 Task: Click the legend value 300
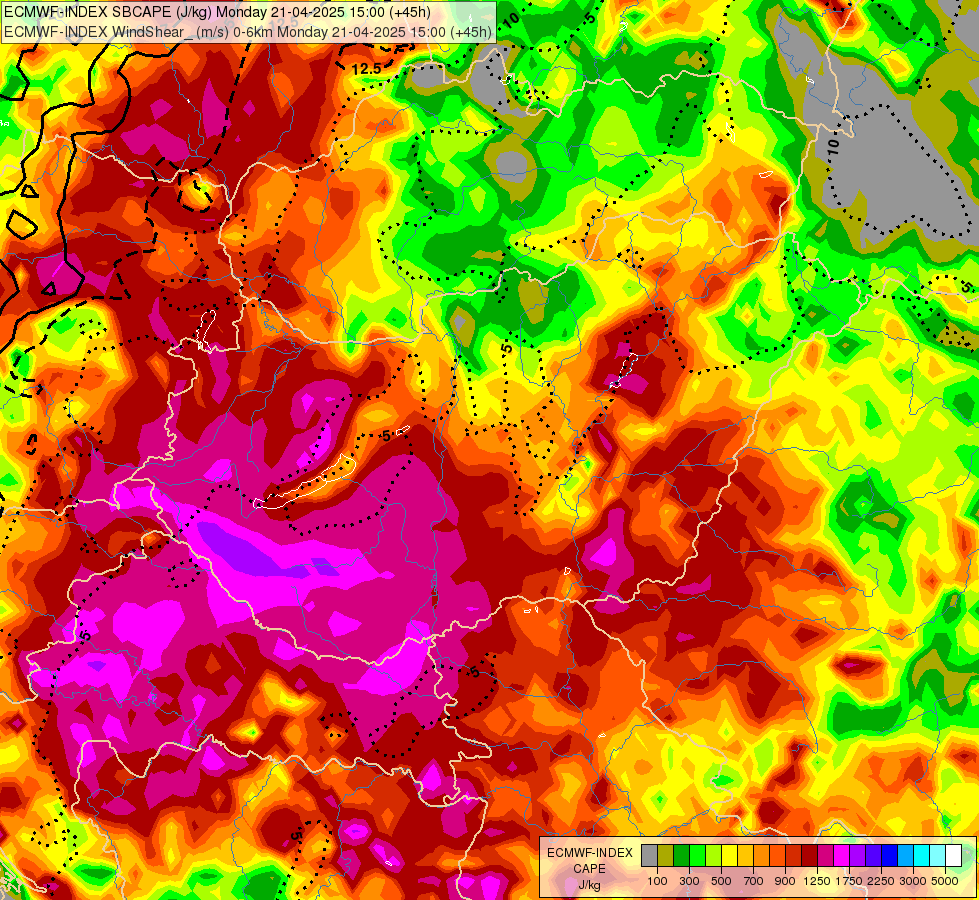[x=689, y=881]
